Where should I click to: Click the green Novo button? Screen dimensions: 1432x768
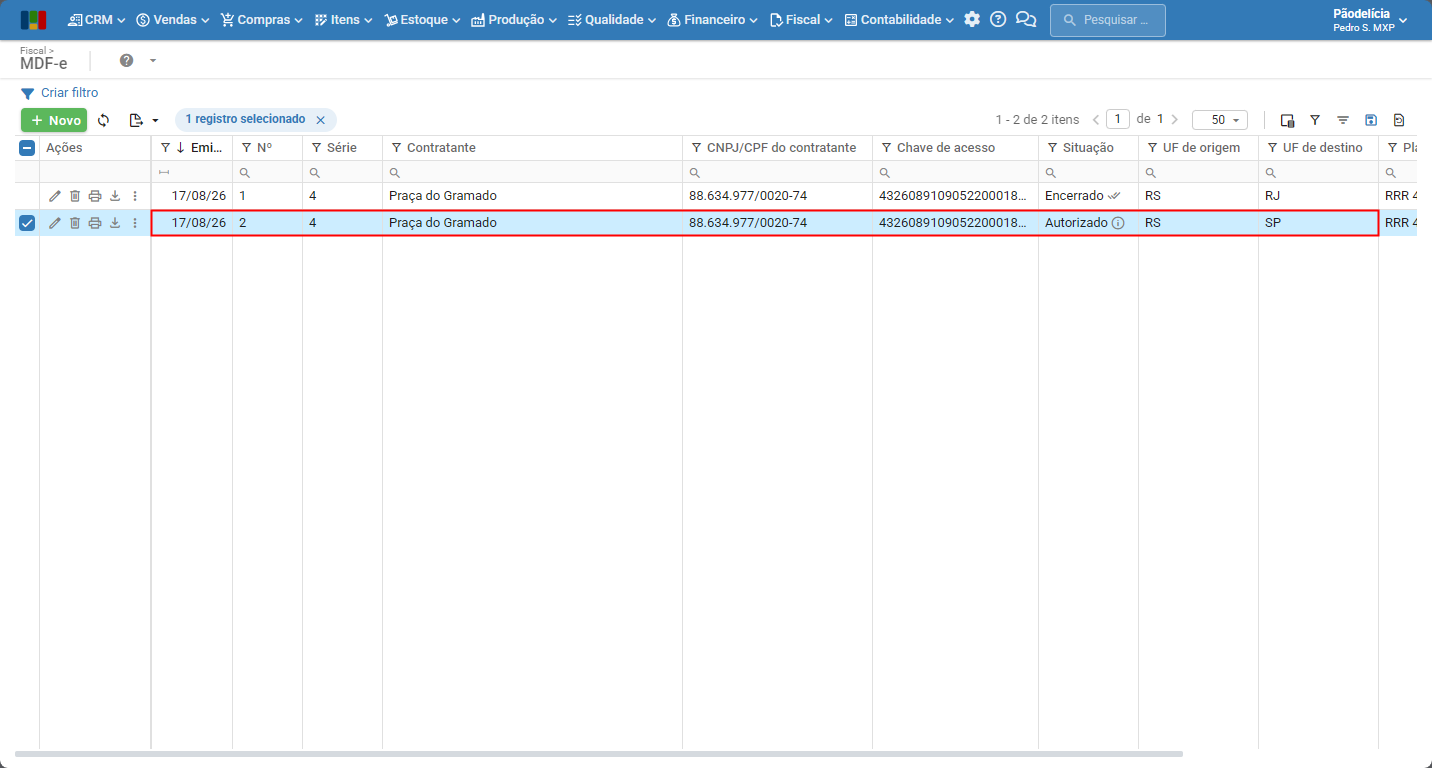[x=54, y=120]
